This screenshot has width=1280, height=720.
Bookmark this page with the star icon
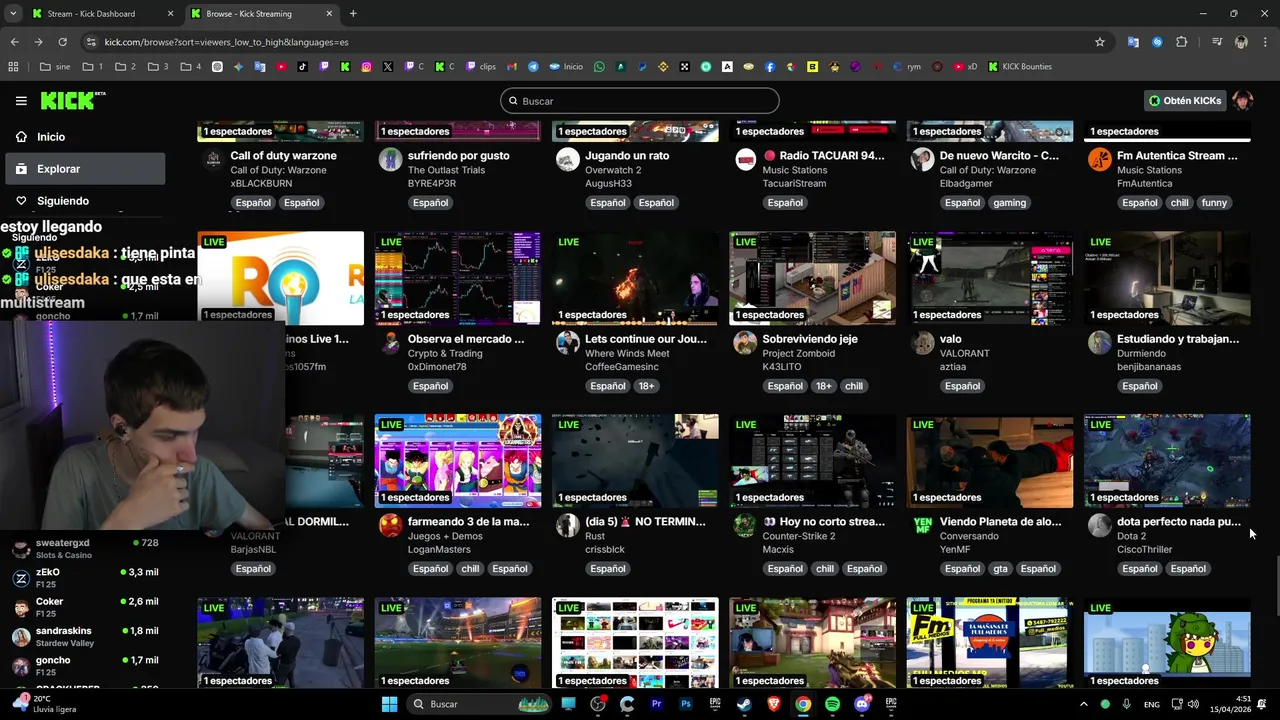[1100, 42]
